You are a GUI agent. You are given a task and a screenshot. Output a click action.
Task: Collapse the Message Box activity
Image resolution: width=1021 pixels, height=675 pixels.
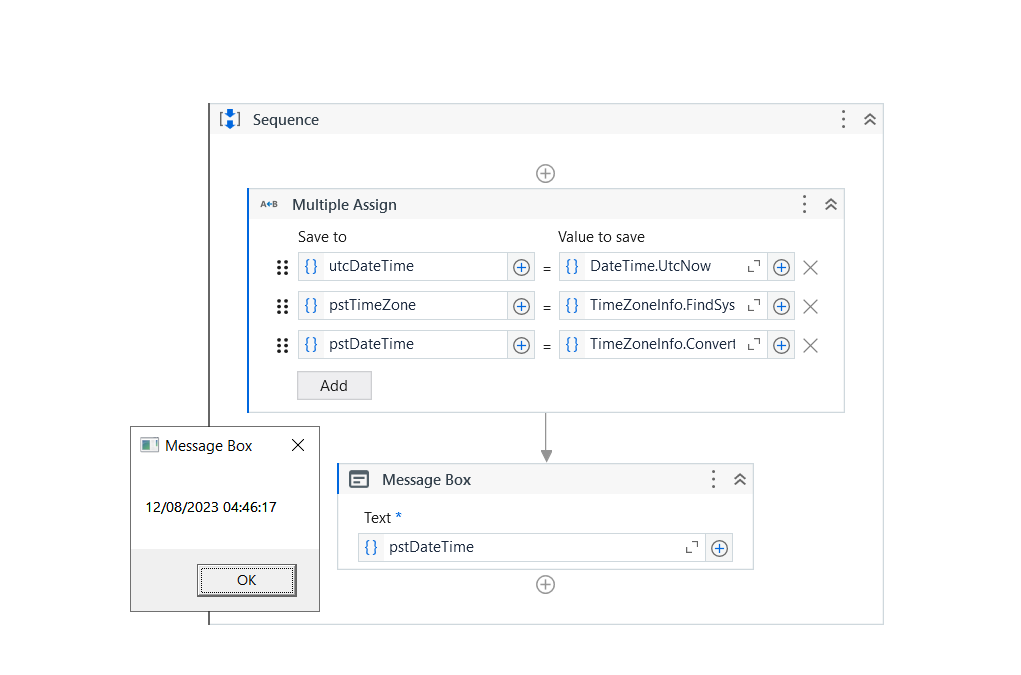coord(739,479)
